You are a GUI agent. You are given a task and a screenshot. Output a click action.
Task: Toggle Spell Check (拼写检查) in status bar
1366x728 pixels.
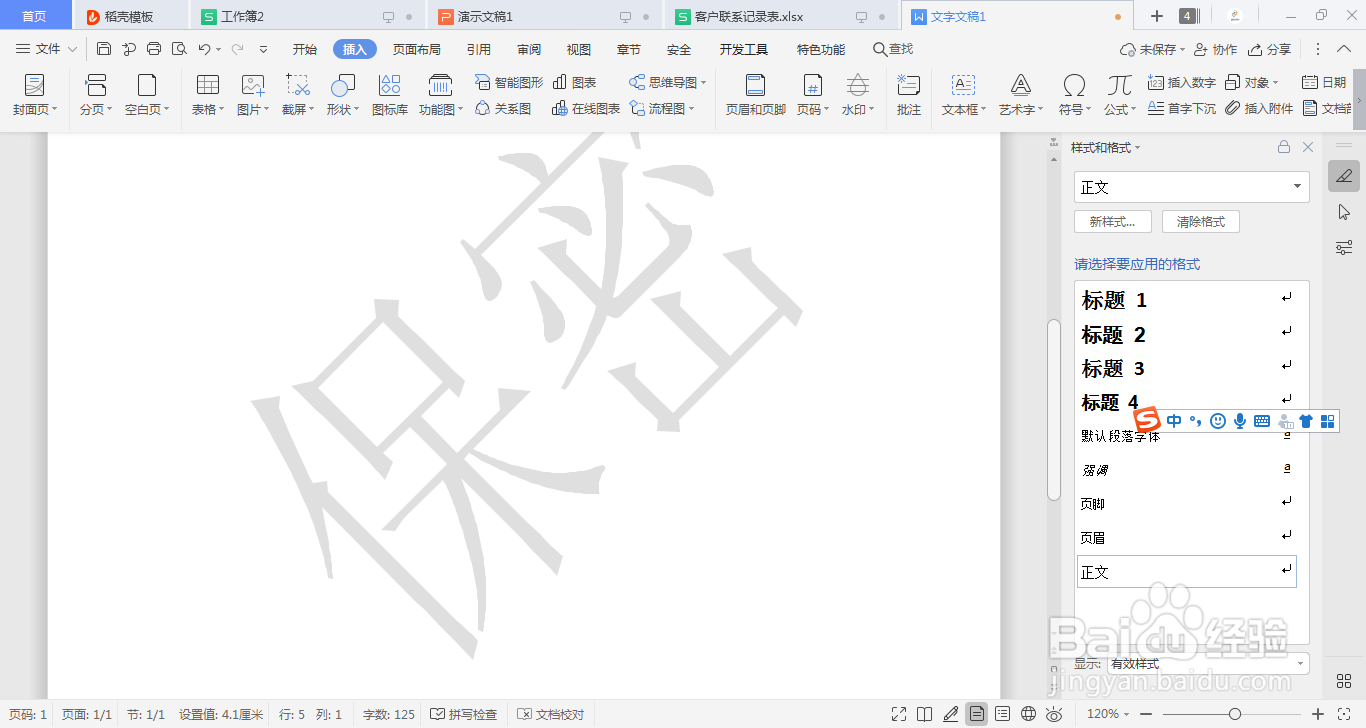[464, 714]
